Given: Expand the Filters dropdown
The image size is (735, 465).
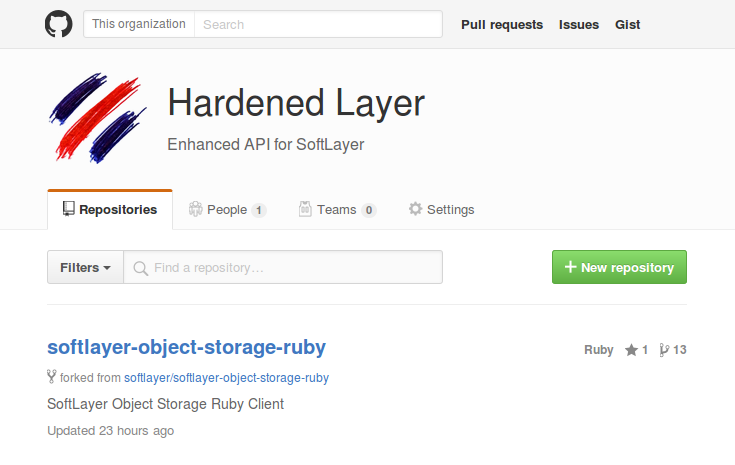Looking at the screenshot, I should [85, 267].
